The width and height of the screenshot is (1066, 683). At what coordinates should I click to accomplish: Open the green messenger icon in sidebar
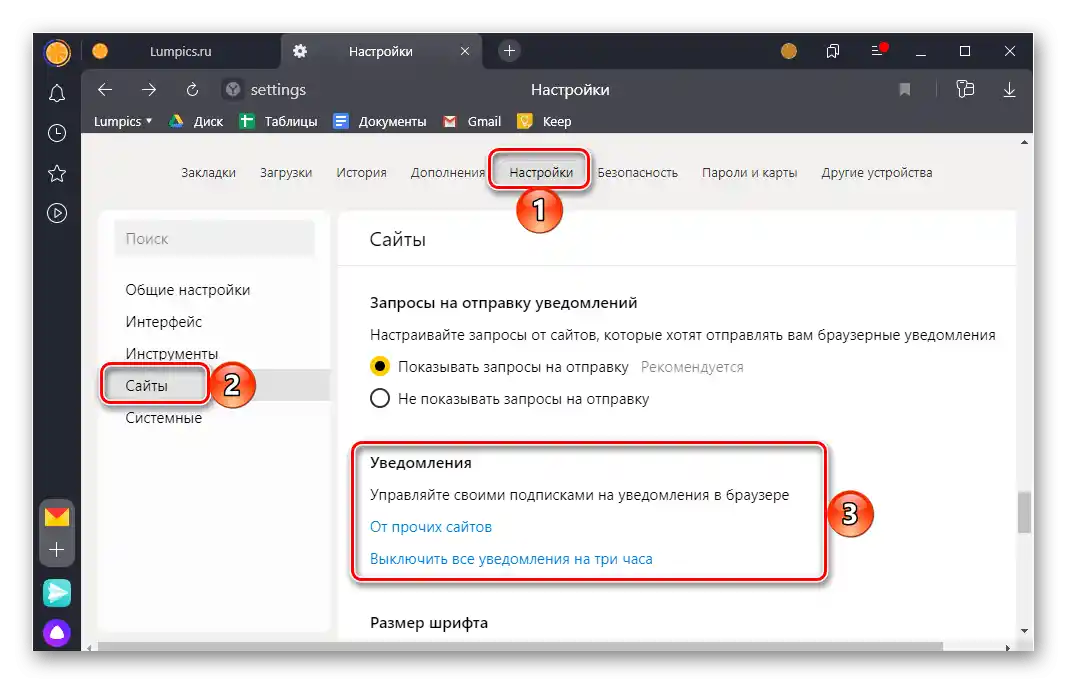coord(57,593)
